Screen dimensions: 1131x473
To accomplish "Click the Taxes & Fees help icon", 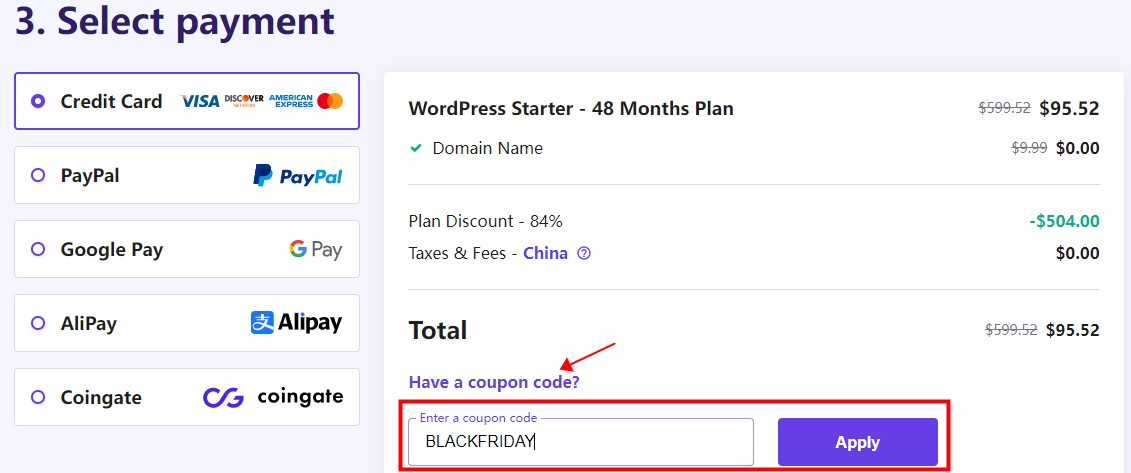I will tap(584, 254).
